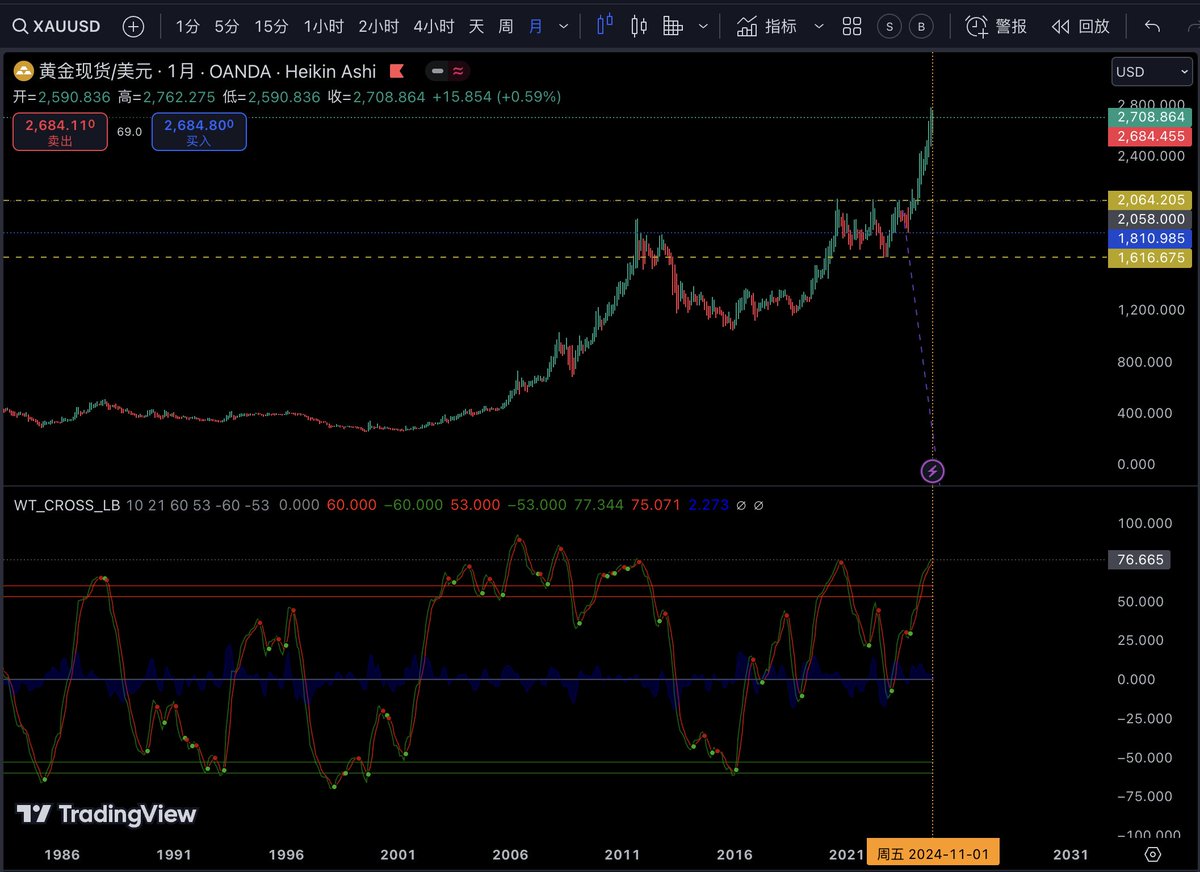Viewport: 1200px width, 872px height.
Task: Open the 指标 indicators menu
Action: pos(767,26)
